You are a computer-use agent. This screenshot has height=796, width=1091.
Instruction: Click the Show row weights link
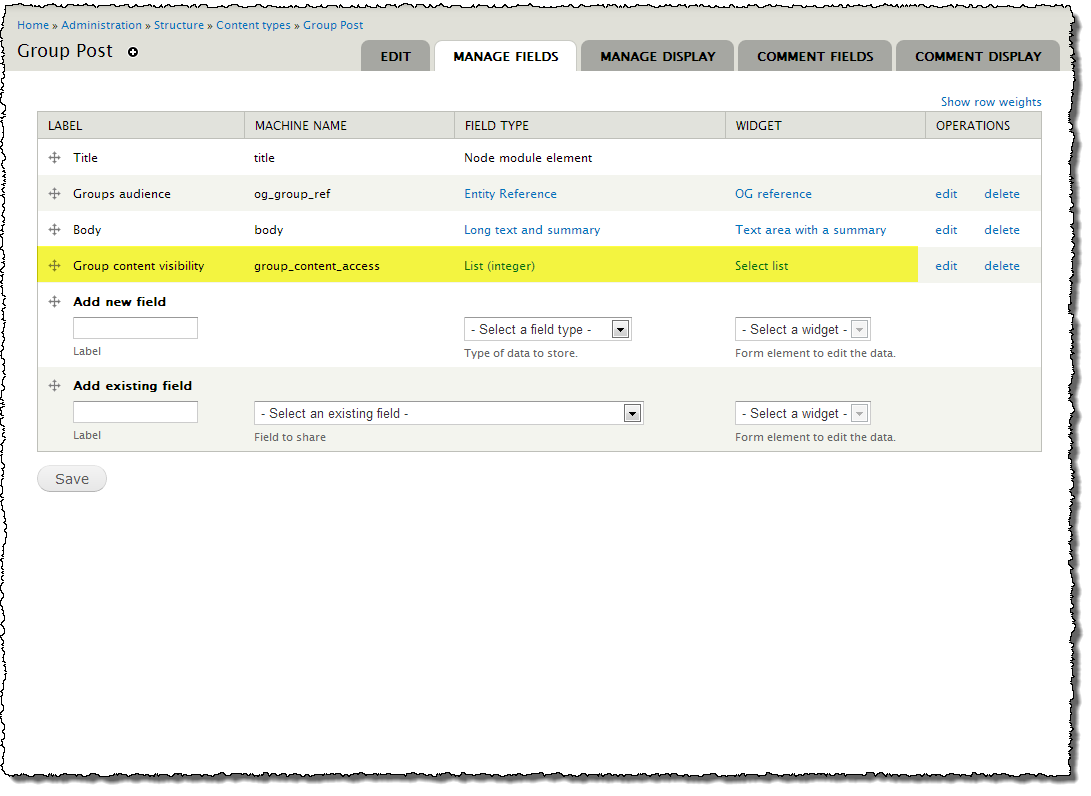pyautogui.click(x=990, y=101)
